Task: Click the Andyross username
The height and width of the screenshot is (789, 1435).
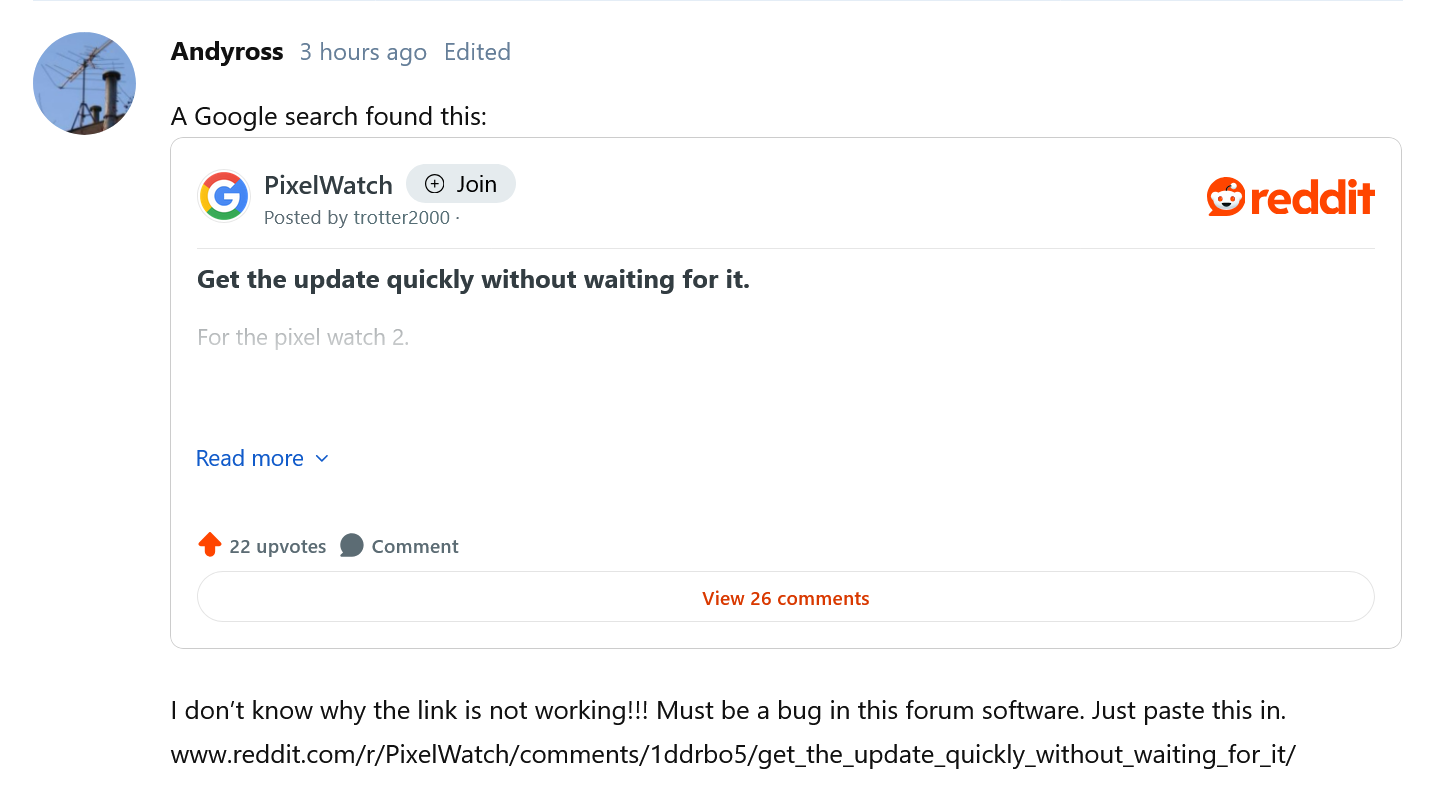Action: [x=227, y=52]
